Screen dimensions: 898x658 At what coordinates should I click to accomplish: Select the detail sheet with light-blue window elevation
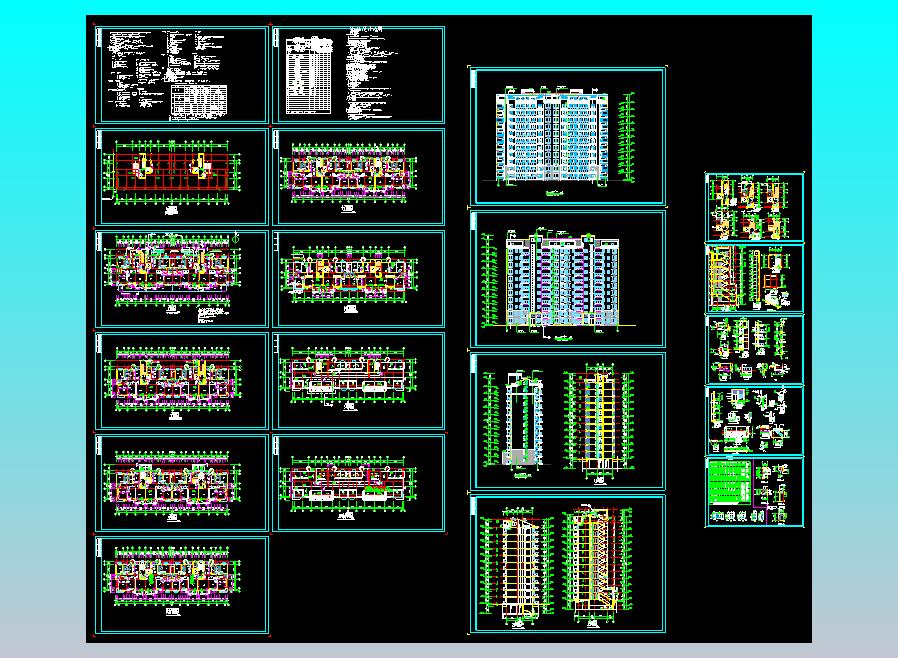pos(754,421)
